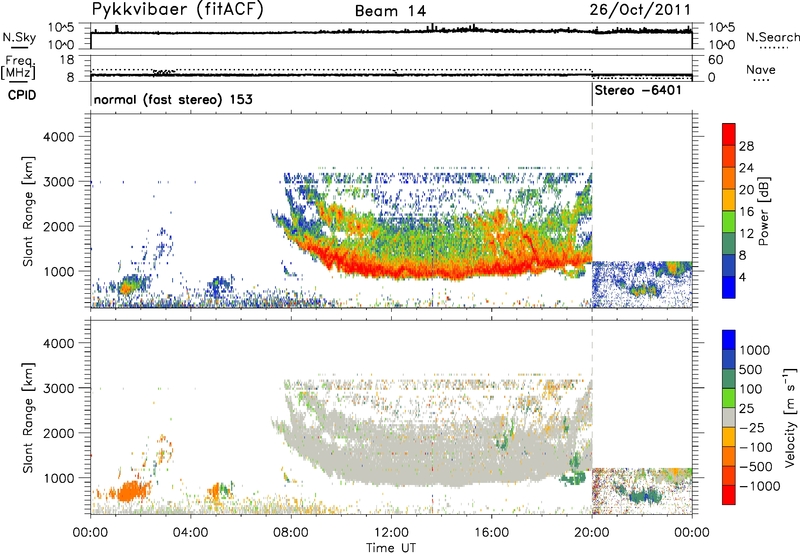
Task: Click the grey swatch of Velocity colorbar
Action: coord(729,417)
